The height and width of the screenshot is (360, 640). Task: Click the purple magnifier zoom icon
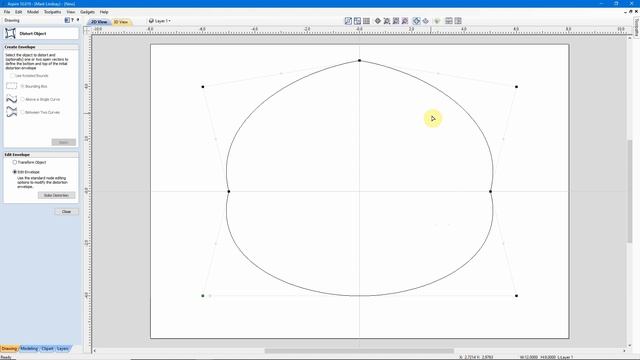(x=404, y=21)
